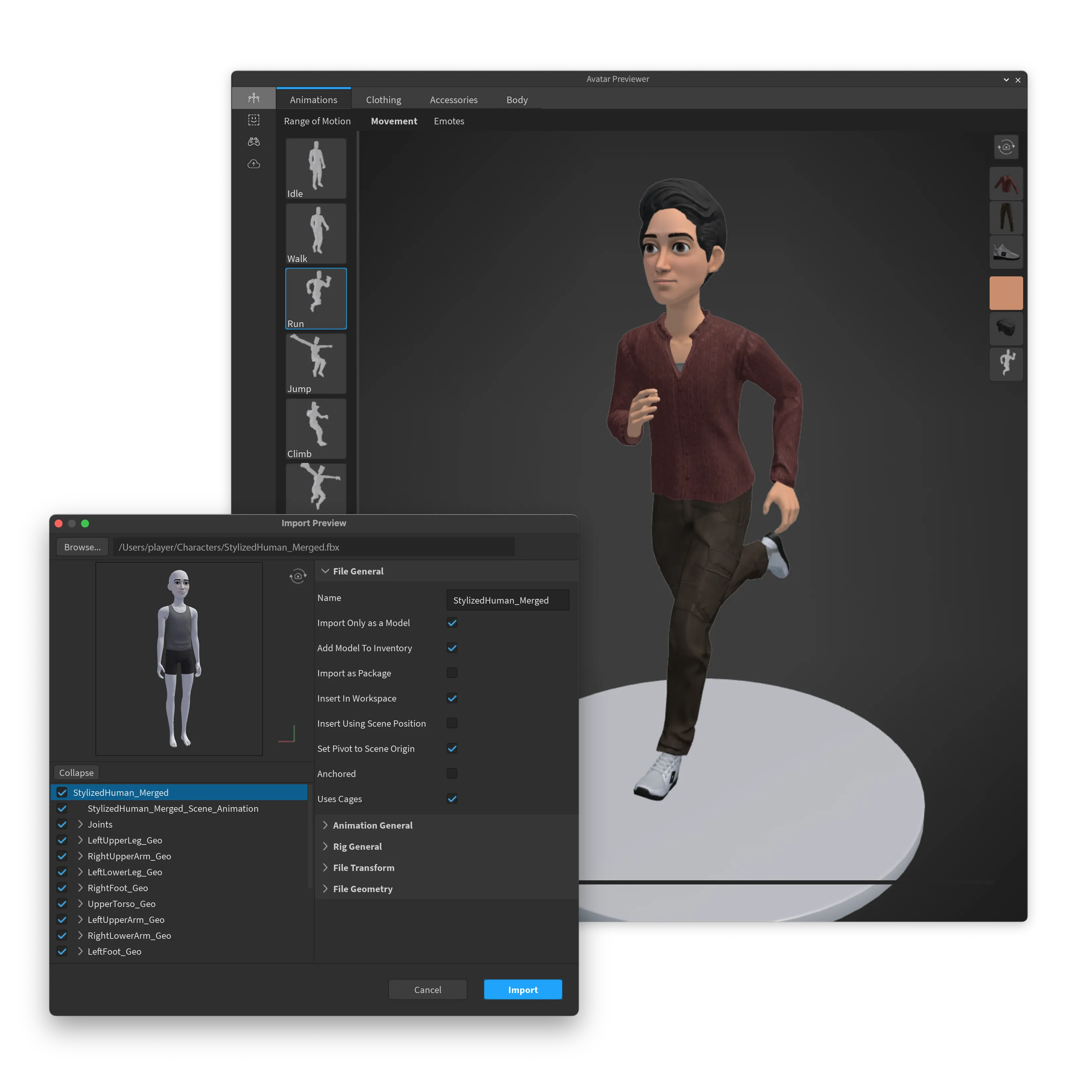Expand the File Transform section
Viewport: 1092px width, 1092px height.
pyautogui.click(x=325, y=868)
